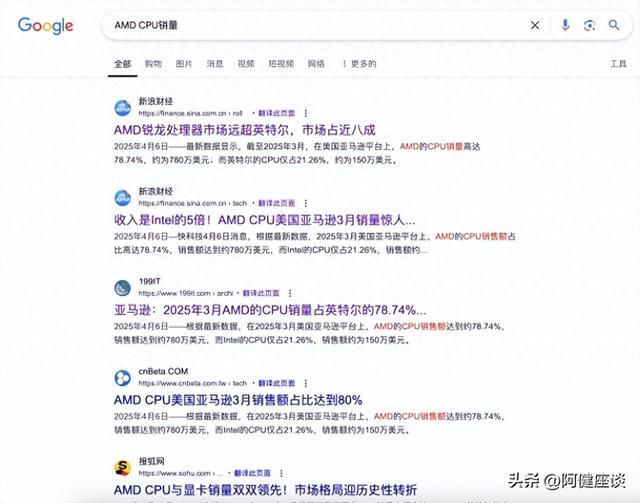Switch to the 购物 tab
The image size is (640, 503).
click(153, 64)
